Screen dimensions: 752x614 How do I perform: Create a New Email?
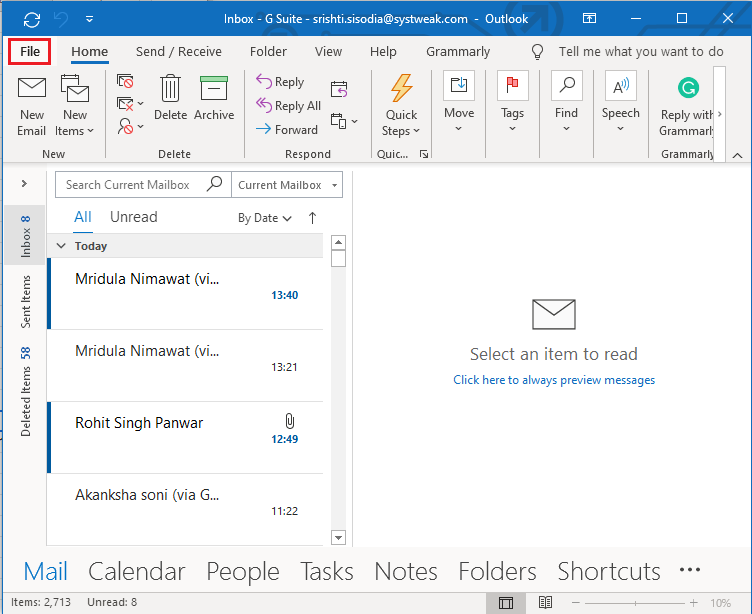pos(32,106)
